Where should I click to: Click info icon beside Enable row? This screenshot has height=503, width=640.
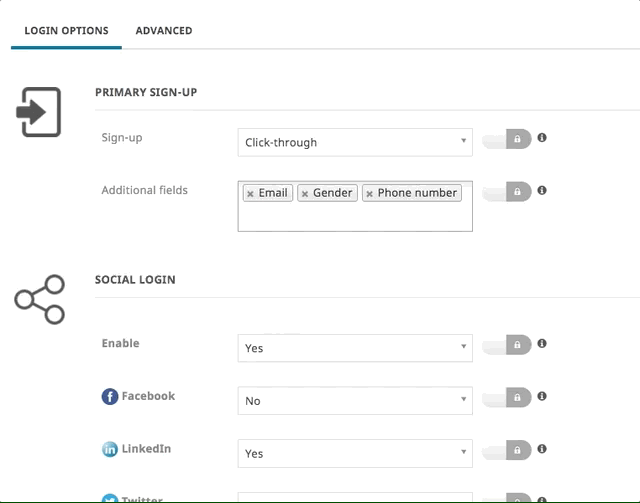(x=542, y=344)
